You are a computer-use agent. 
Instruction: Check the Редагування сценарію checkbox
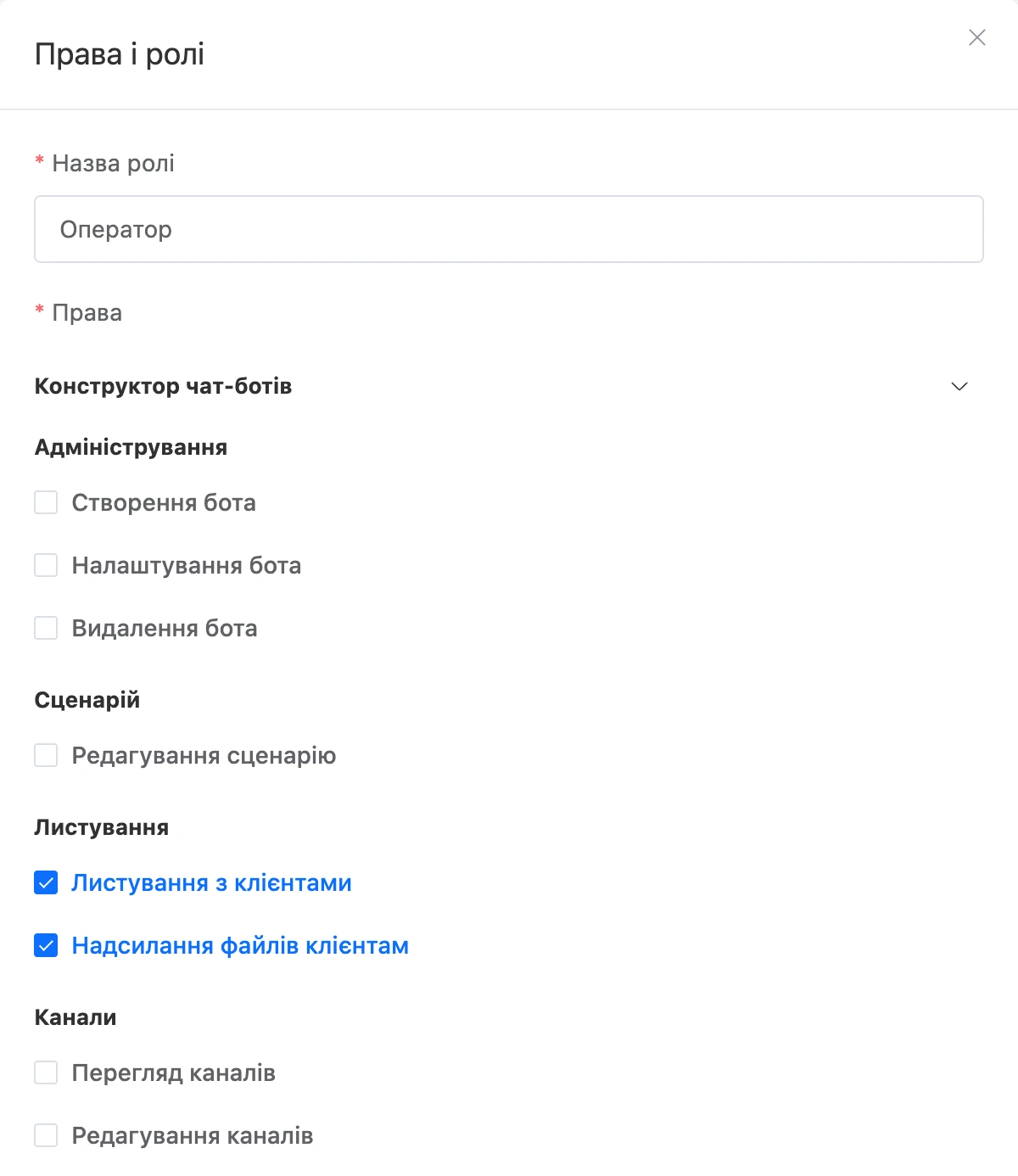click(x=46, y=755)
